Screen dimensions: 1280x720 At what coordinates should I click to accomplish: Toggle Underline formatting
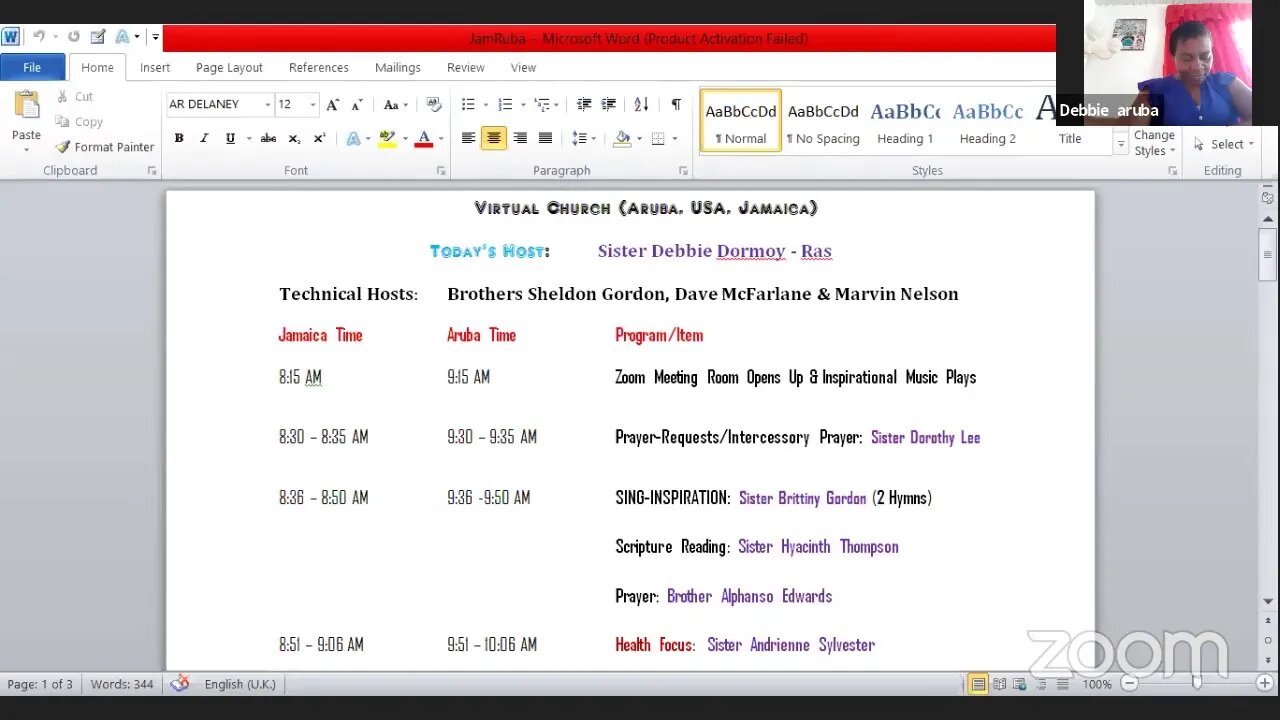pos(230,138)
